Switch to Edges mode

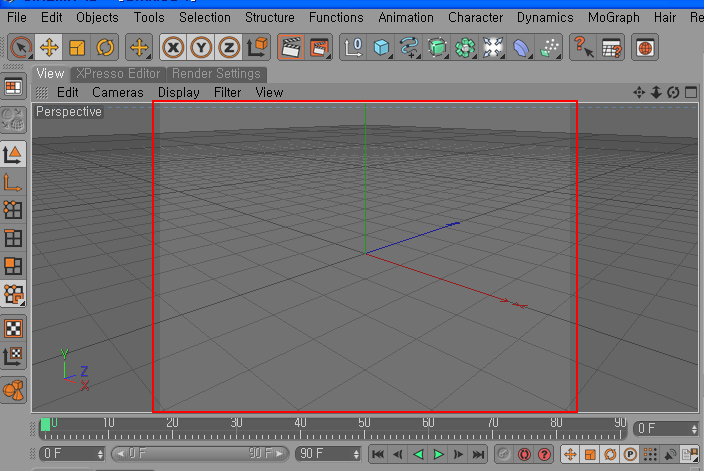pyautogui.click(x=13, y=238)
